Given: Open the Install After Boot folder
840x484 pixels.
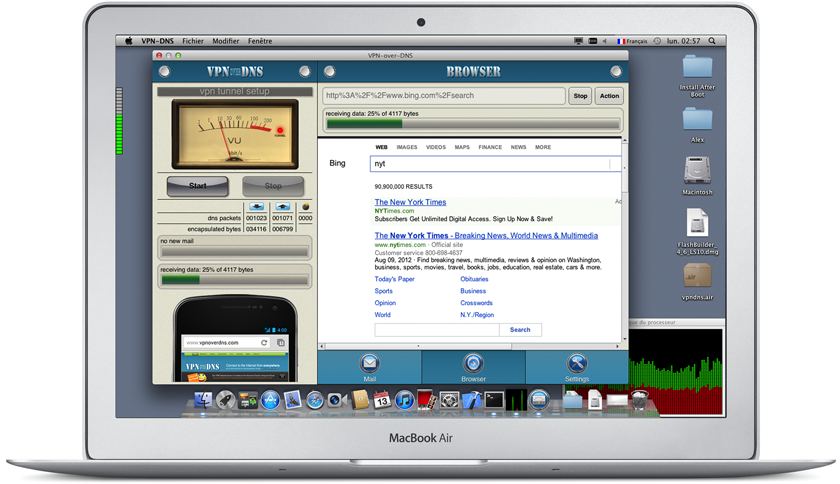Looking at the screenshot, I should [697, 68].
